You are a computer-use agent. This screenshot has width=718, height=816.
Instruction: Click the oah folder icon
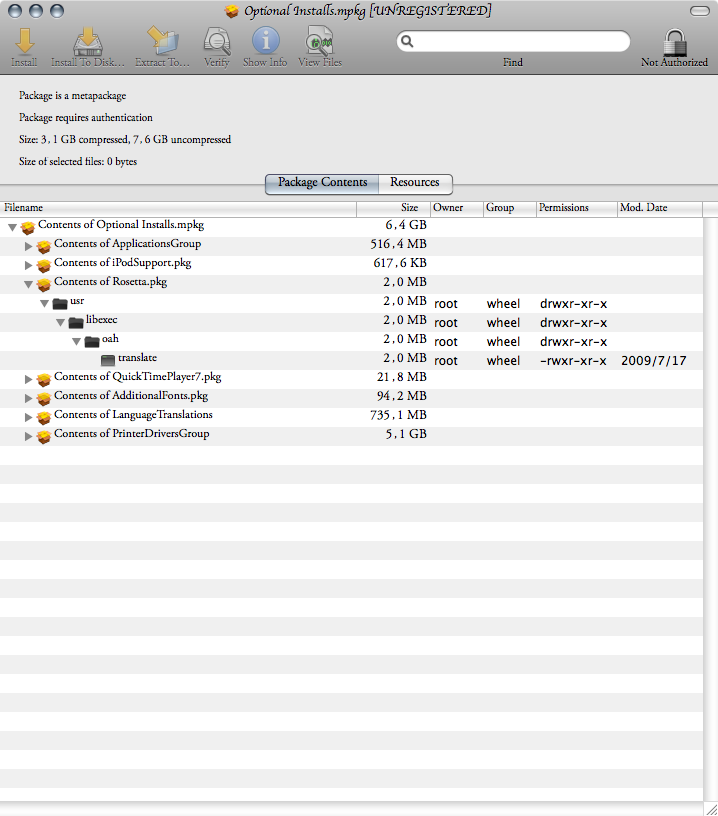coord(92,341)
